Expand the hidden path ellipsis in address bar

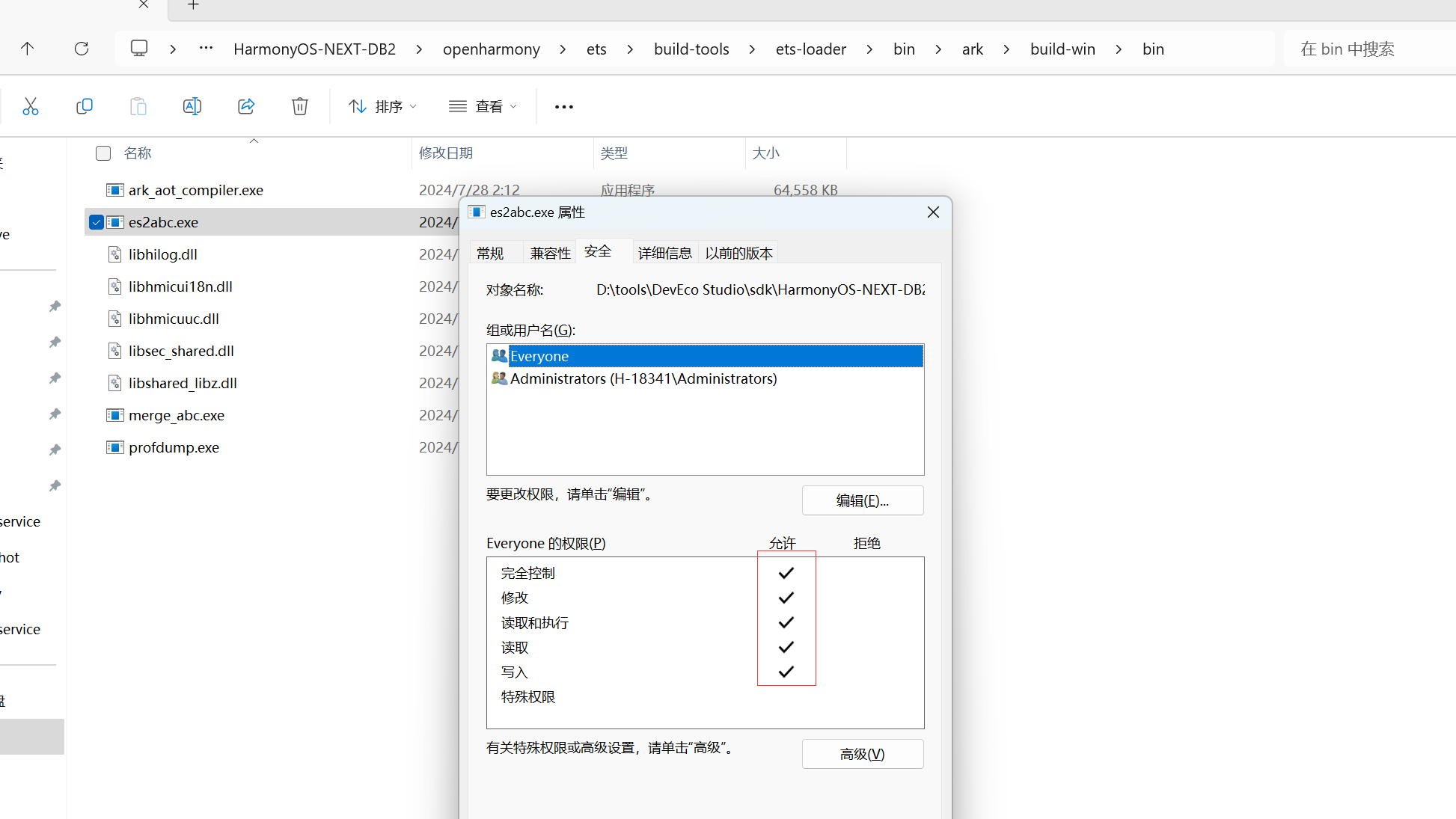(206, 49)
